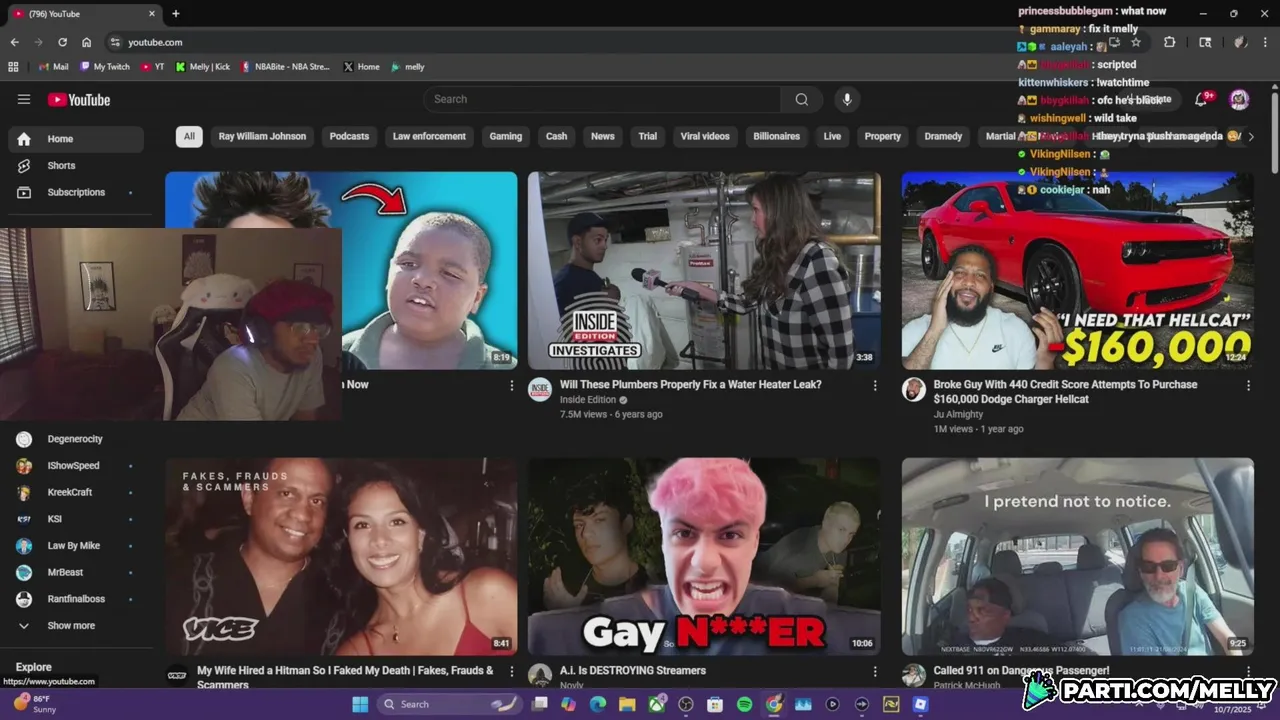Select the All filter chip
Screen dimensions: 1280x720
click(189, 136)
